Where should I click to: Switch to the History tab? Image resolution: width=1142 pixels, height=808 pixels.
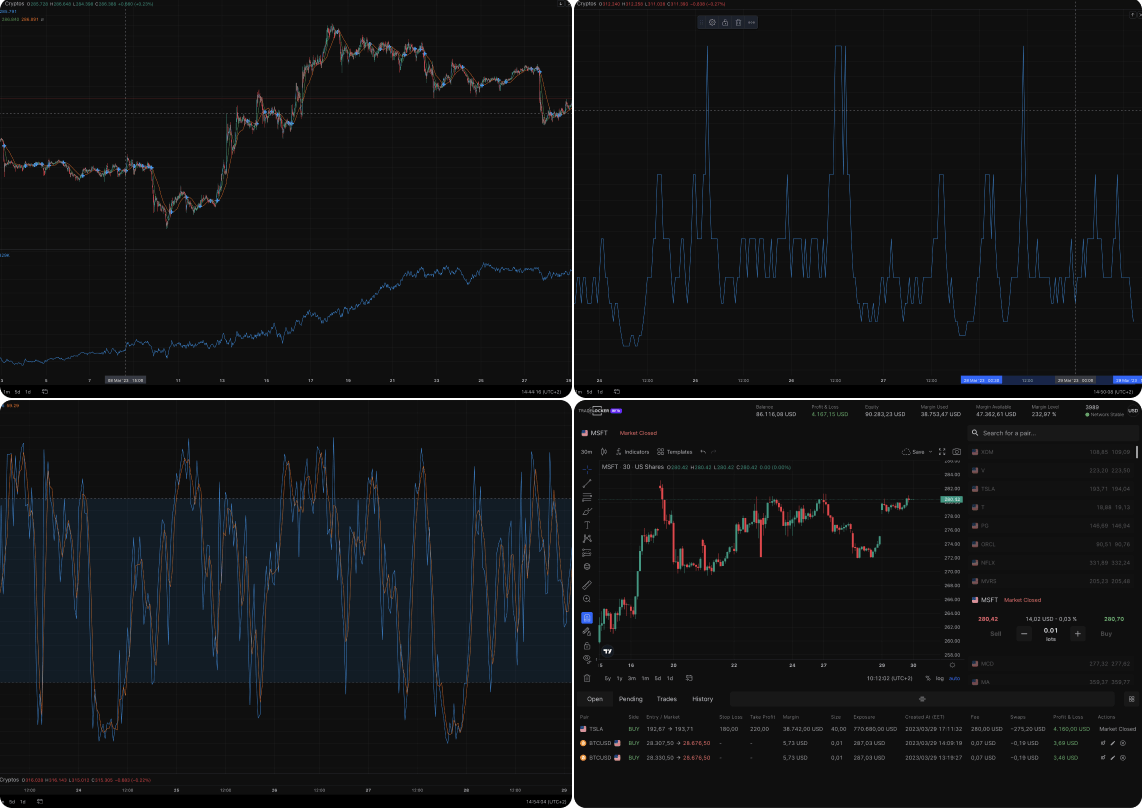tap(703, 698)
